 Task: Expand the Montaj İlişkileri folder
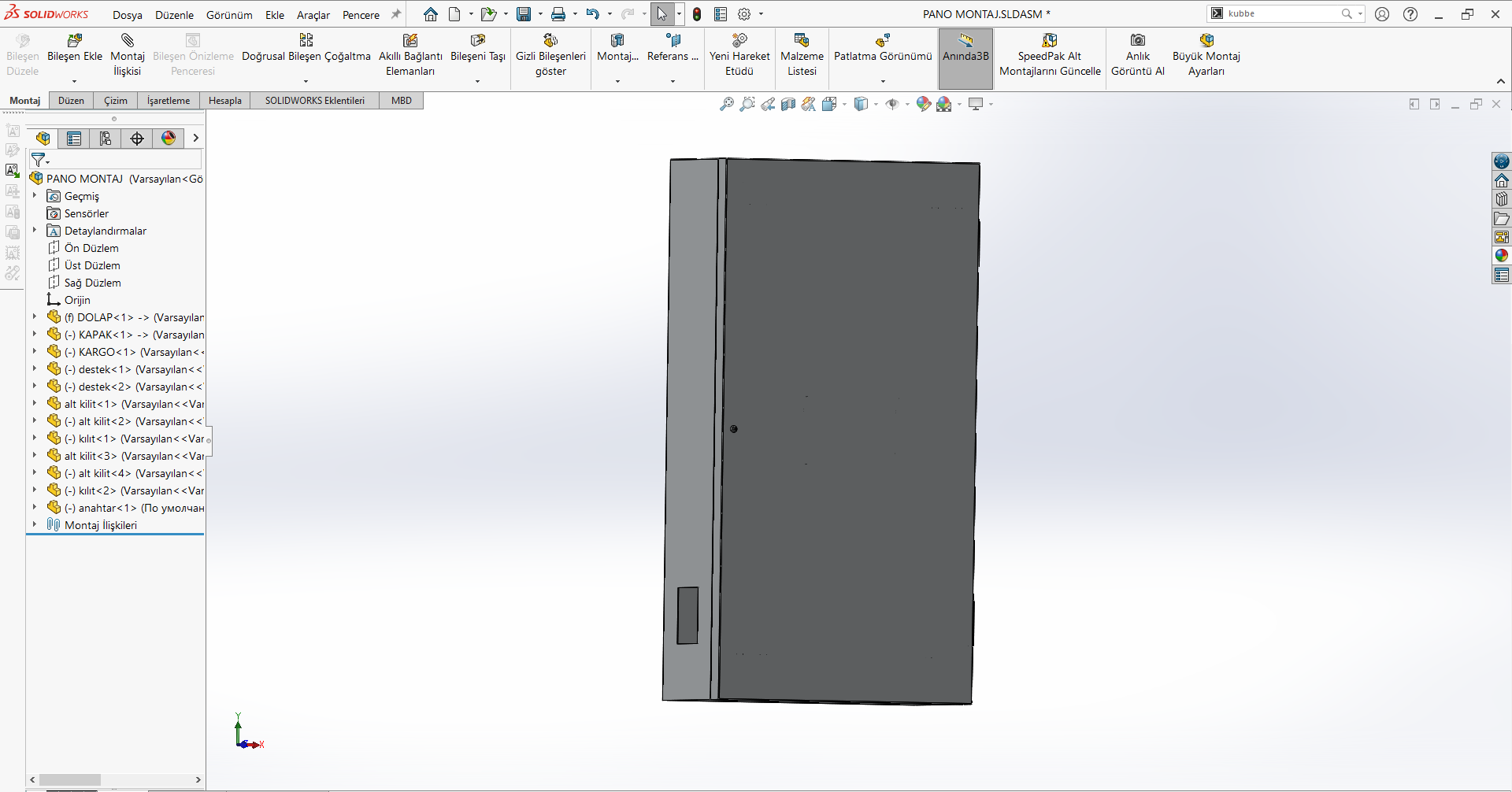(x=35, y=525)
